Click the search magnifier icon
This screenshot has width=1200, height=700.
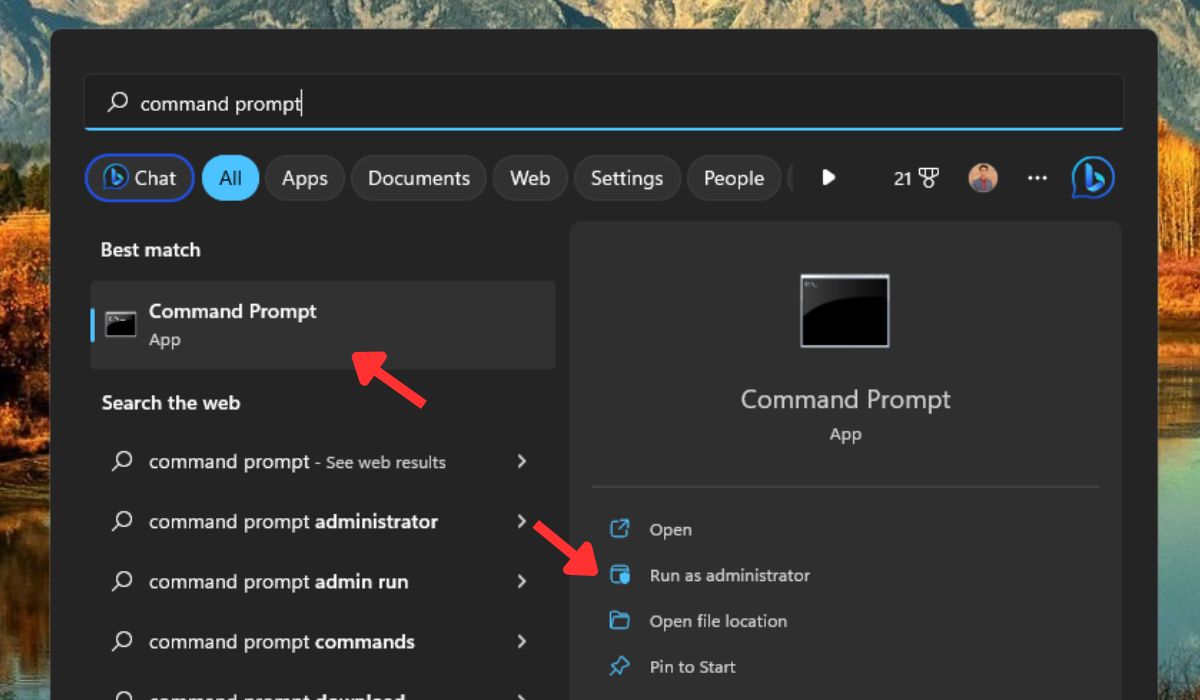pyautogui.click(x=118, y=102)
